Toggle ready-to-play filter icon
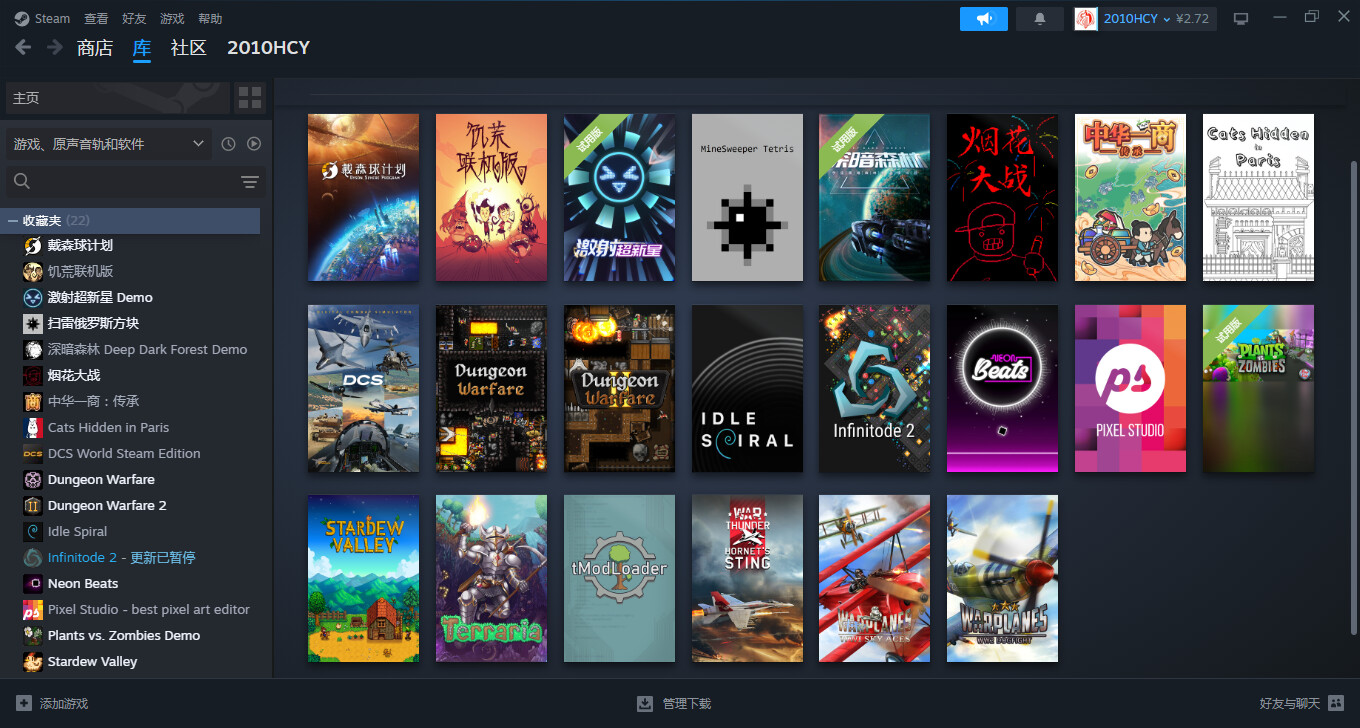Viewport: 1360px width, 728px height. point(254,144)
